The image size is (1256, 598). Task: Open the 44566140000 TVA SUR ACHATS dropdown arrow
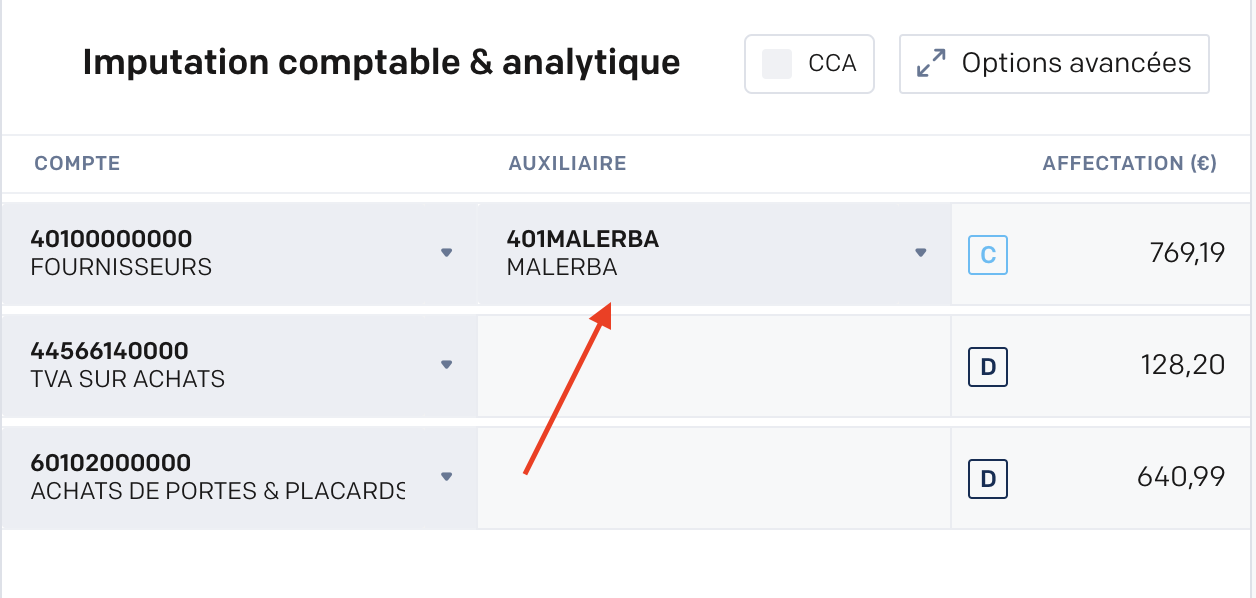pyautogui.click(x=447, y=365)
